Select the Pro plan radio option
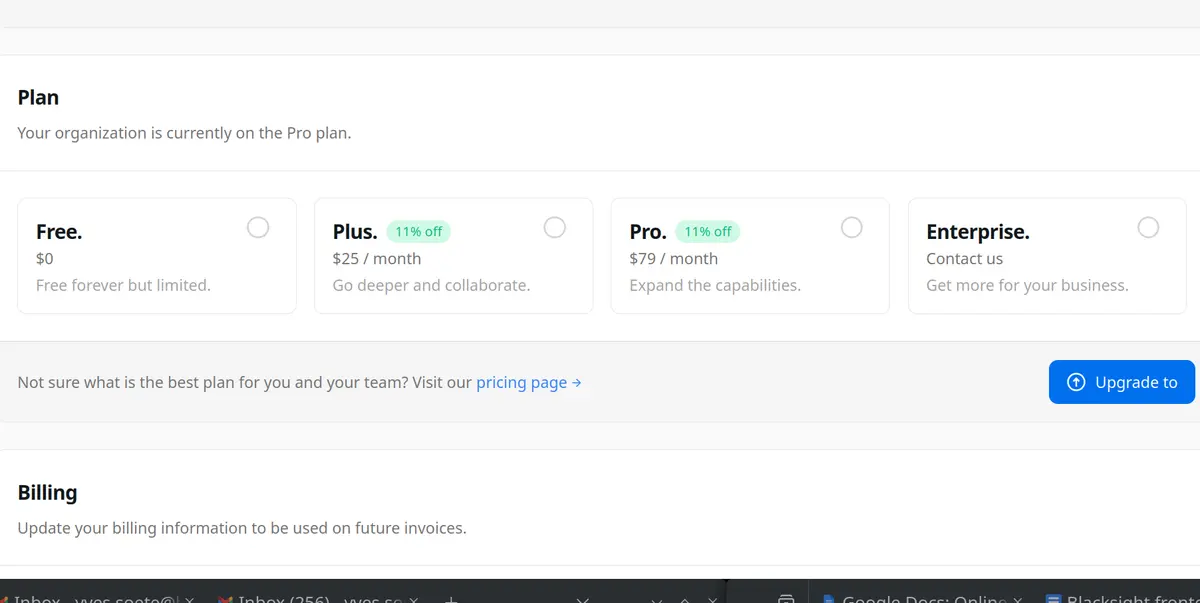This screenshot has height=603, width=1200. point(851,228)
